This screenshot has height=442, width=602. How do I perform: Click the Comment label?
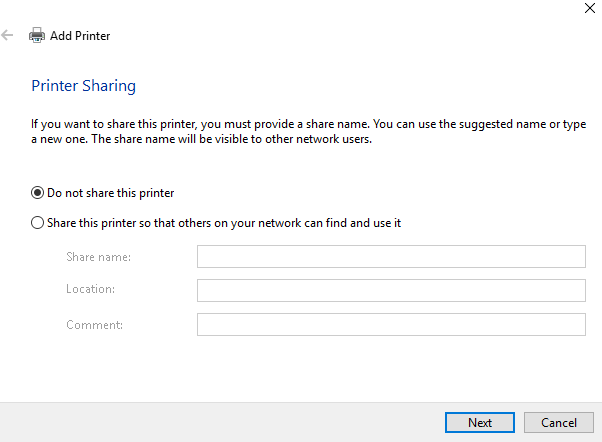[93, 324]
